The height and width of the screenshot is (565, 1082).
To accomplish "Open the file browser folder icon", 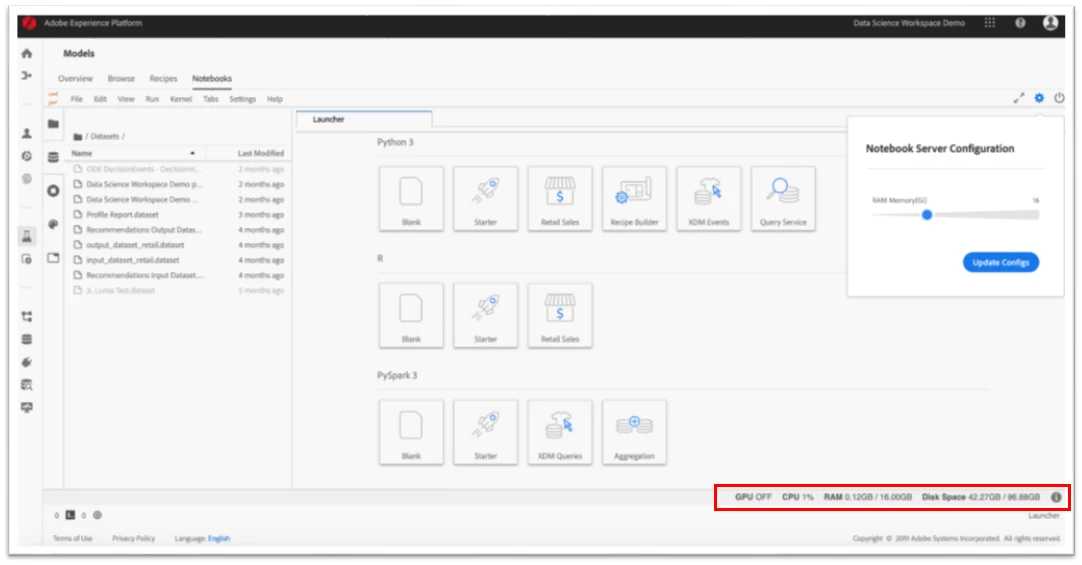I will coord(53,124).
